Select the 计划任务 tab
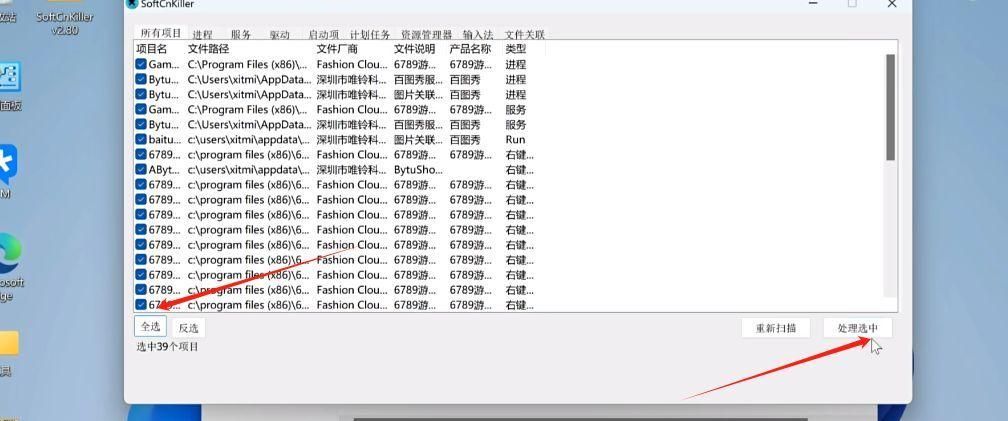This screenshot has width=1008, height=421. click(370, 35)
